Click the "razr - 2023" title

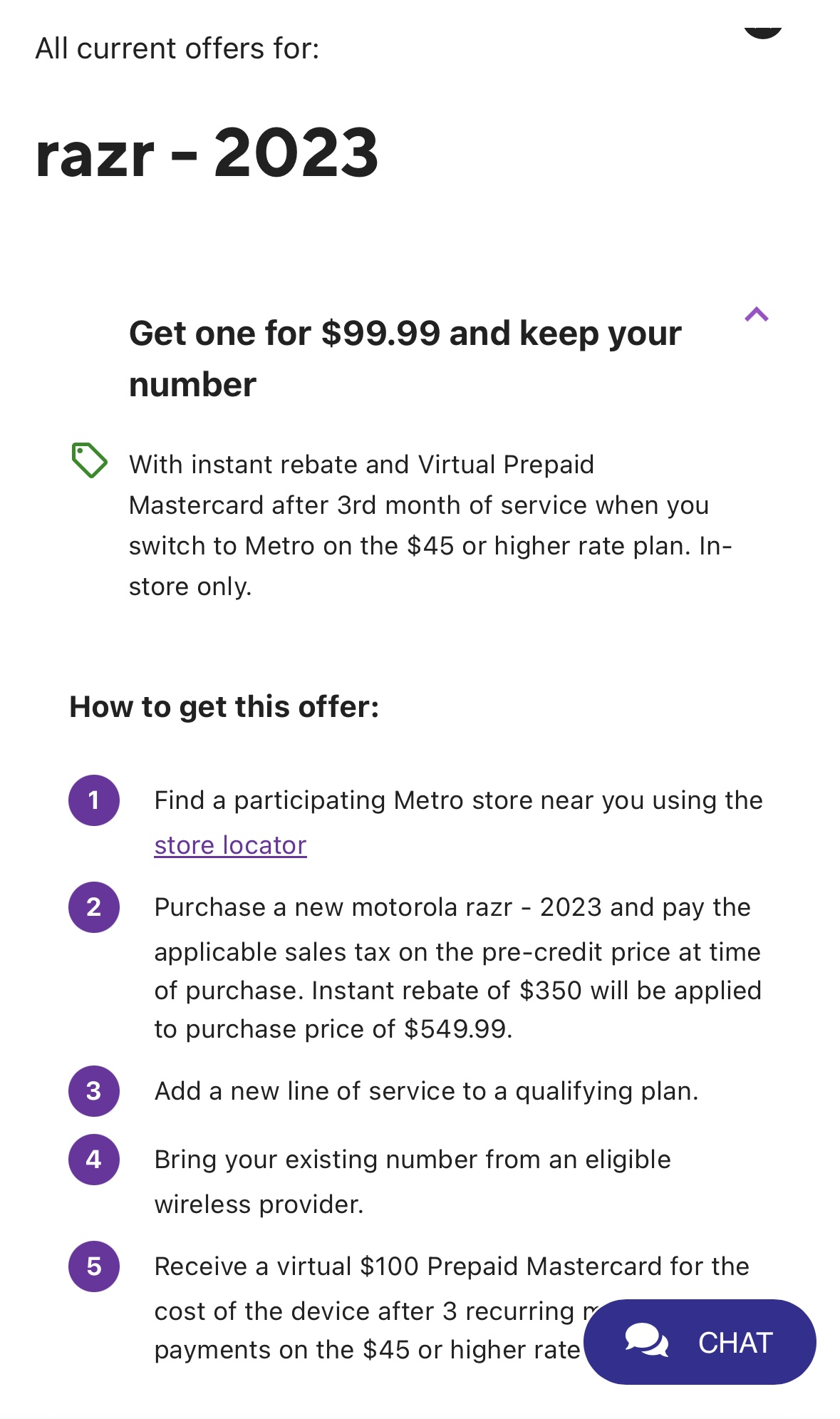pyautogui.click(x=207, y=153)
